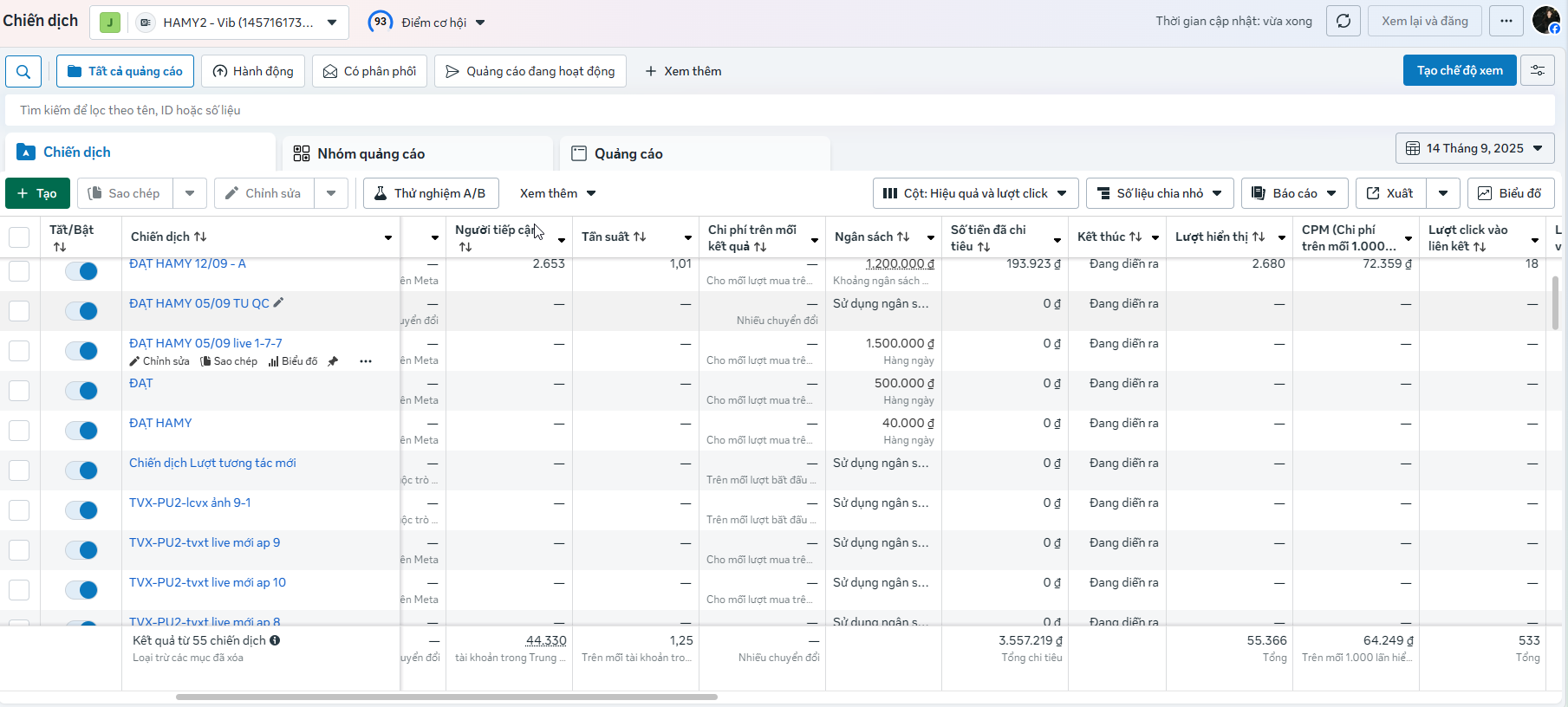Image resolution: width=1568 pixels, height=707 pixels.
Task: Open the profile avatar at top right
Action: [1546, 20]
